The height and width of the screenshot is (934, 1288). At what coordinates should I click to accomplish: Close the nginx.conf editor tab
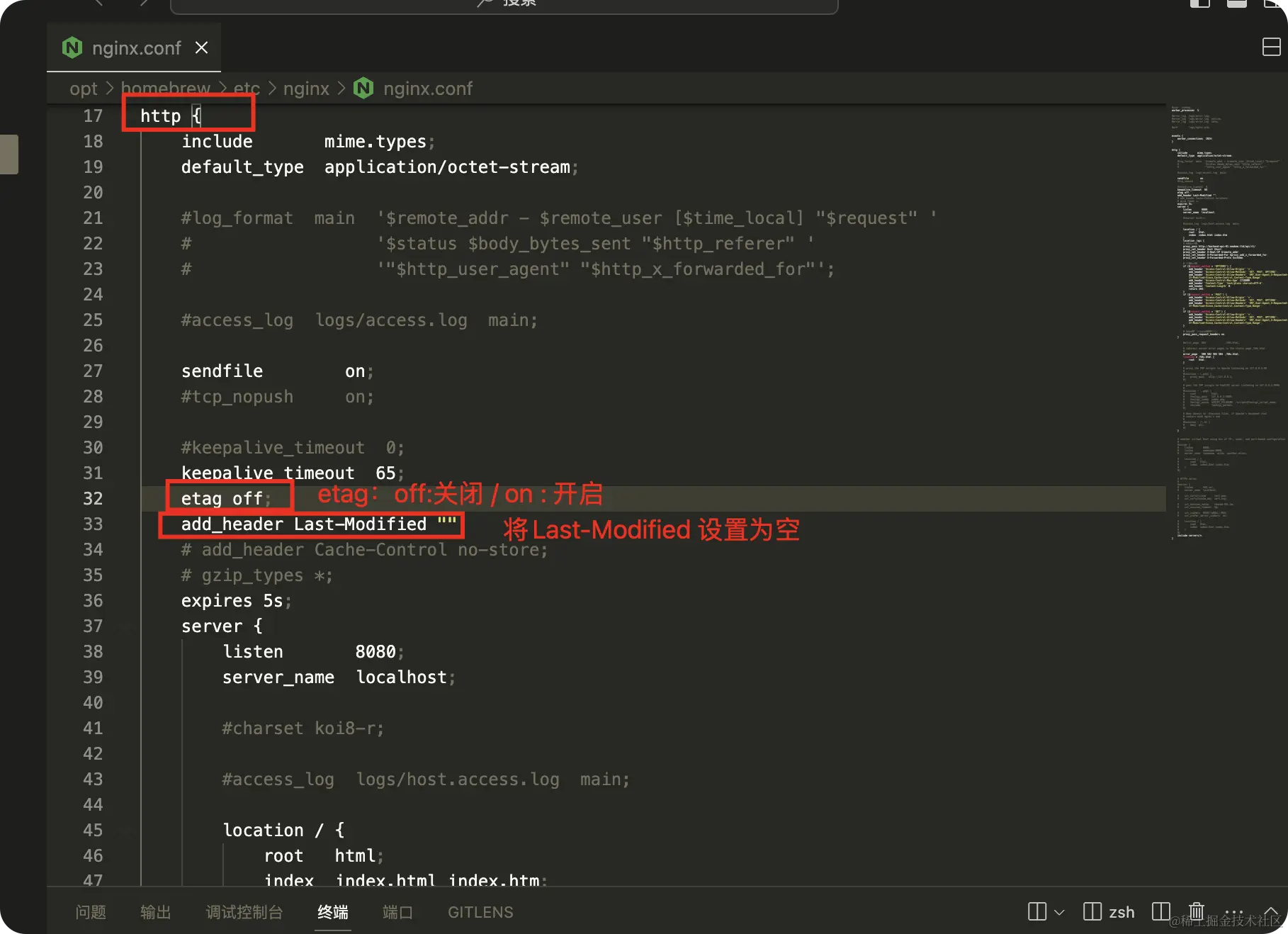point(202,47)
